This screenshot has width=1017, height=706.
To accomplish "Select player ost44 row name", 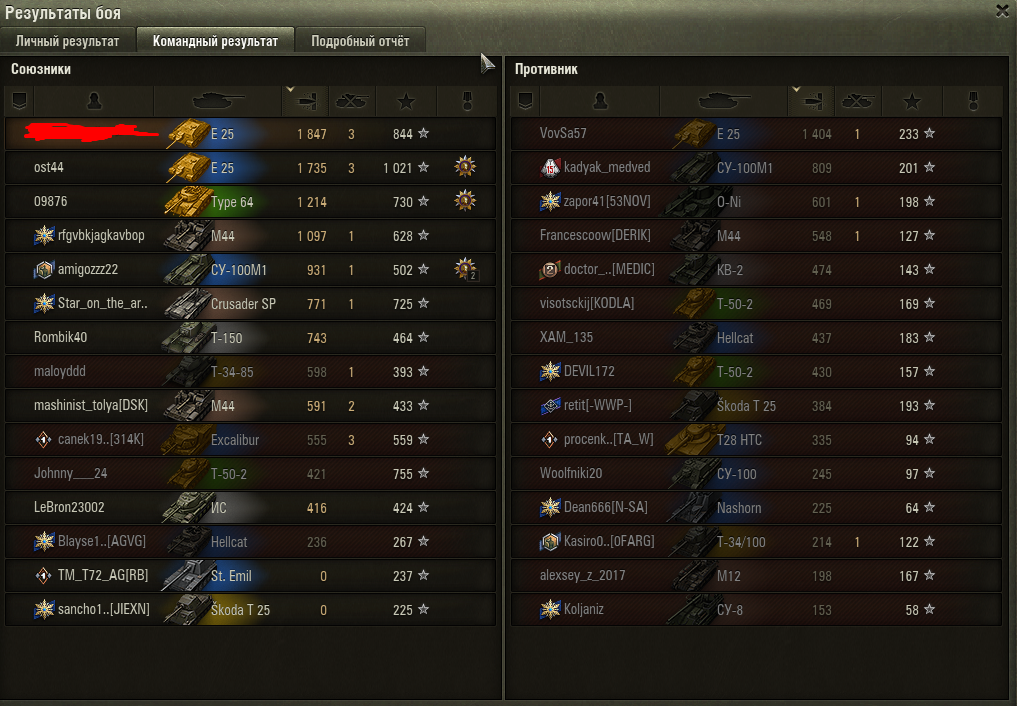I will click(x=49, y=167).
